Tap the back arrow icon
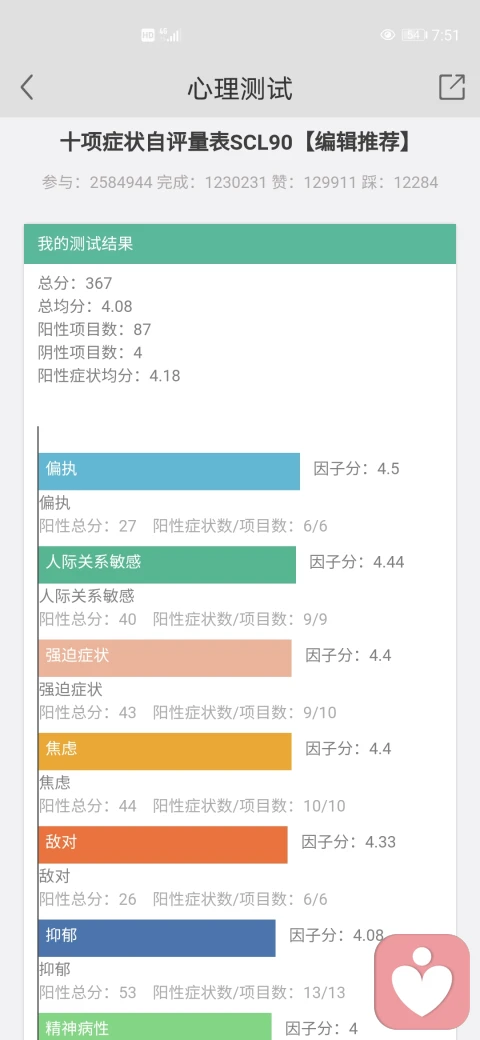 [27, 88]
